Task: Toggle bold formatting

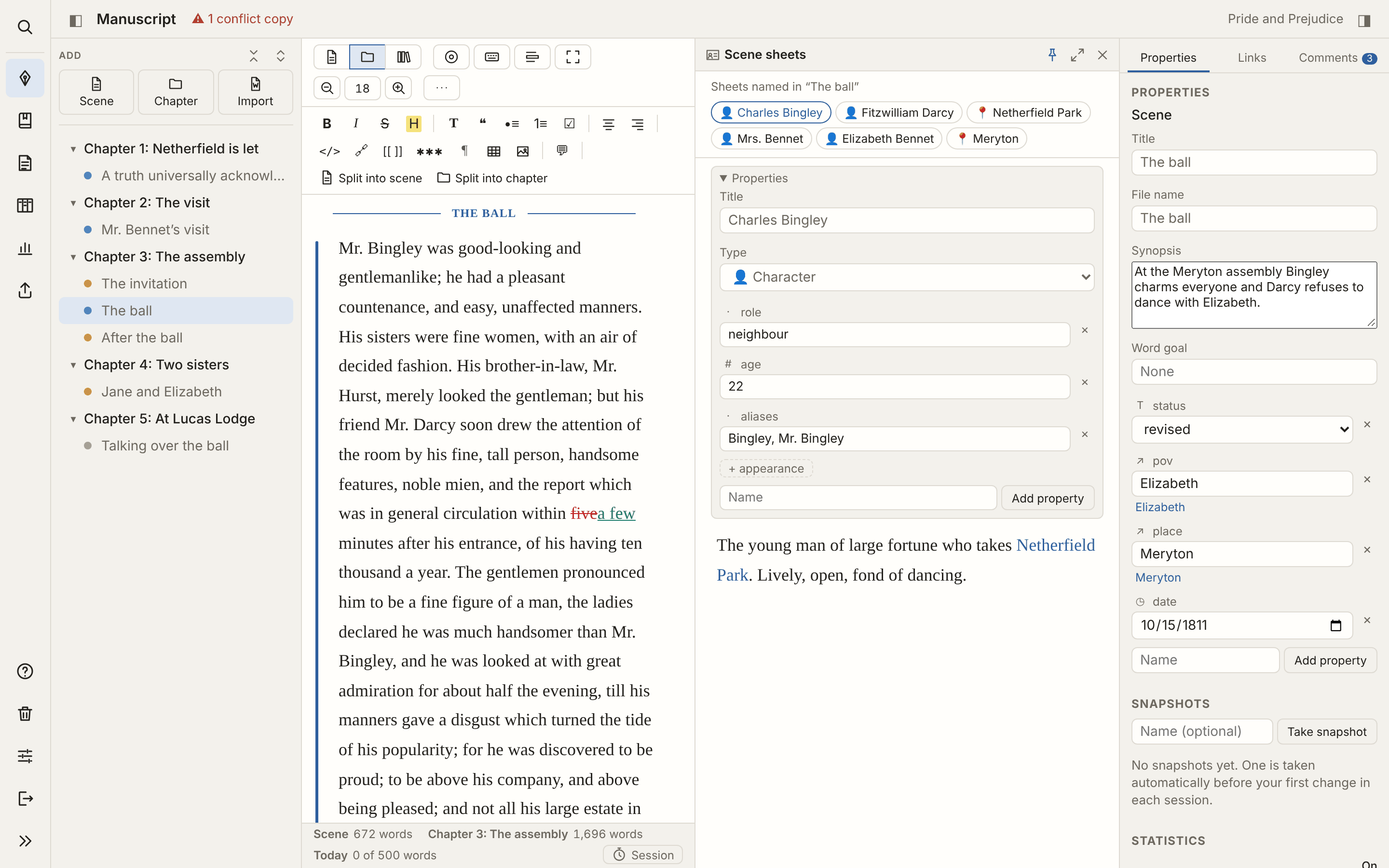Action: (x=327, y=123)
